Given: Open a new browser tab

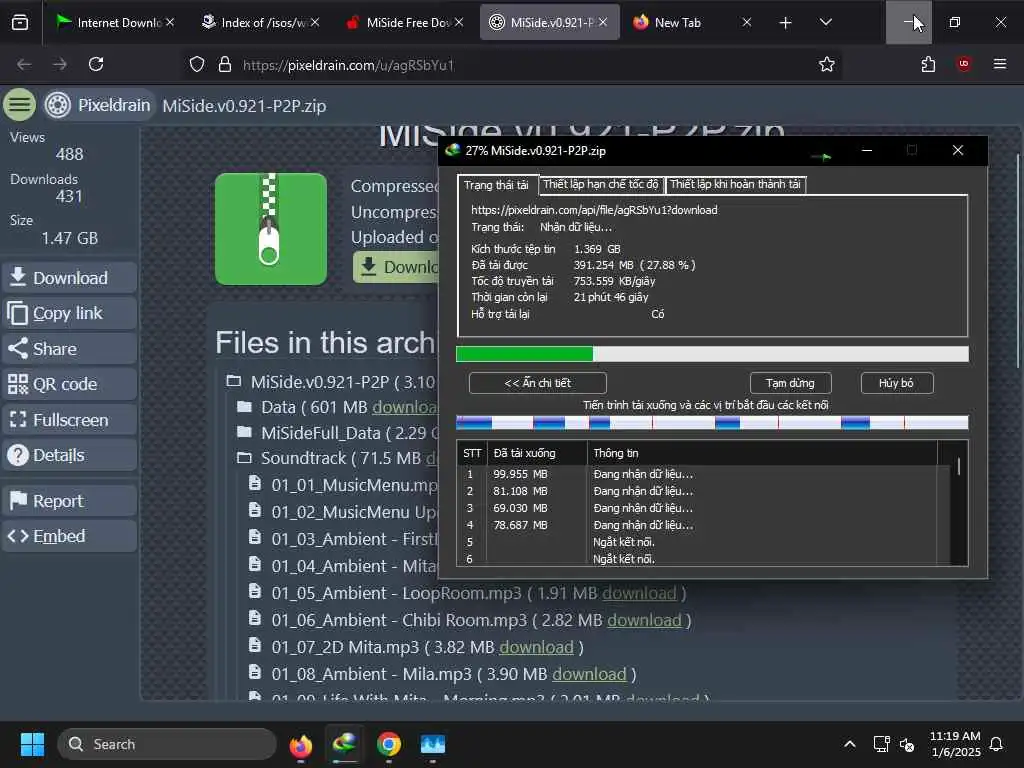Looking at the screenshot, I should pos(786,23).
